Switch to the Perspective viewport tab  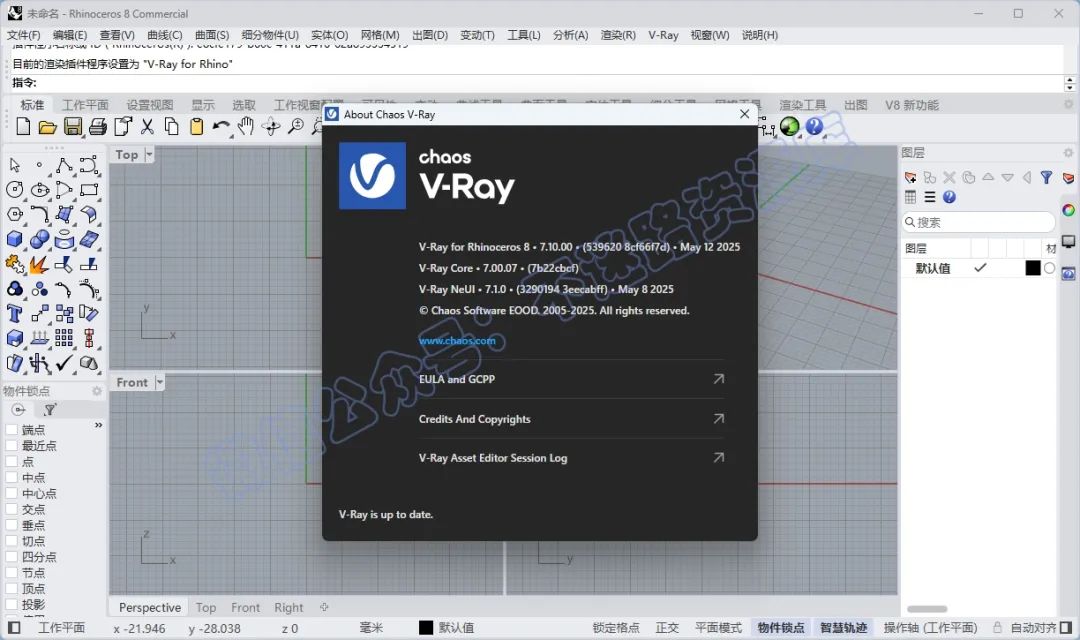pos(149,607)
